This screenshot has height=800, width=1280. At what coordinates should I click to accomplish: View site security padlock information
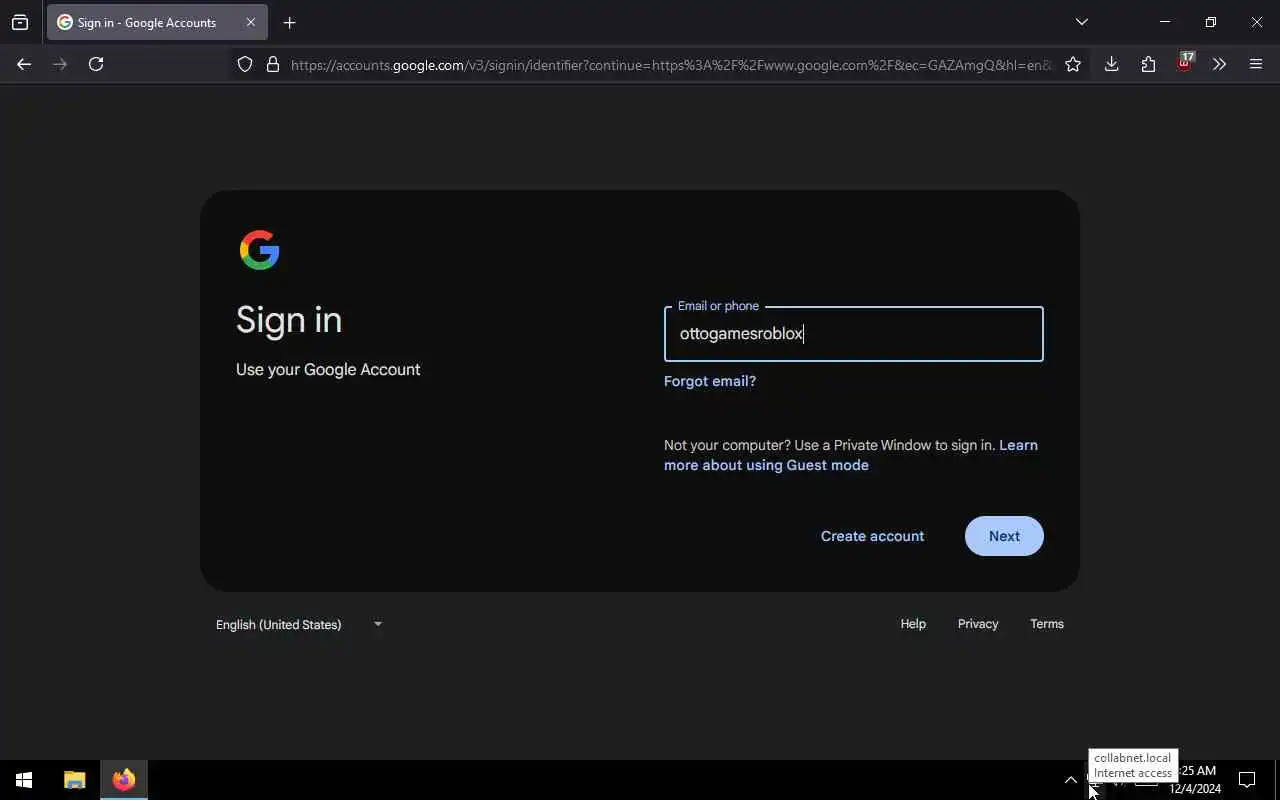click(273, 64)
